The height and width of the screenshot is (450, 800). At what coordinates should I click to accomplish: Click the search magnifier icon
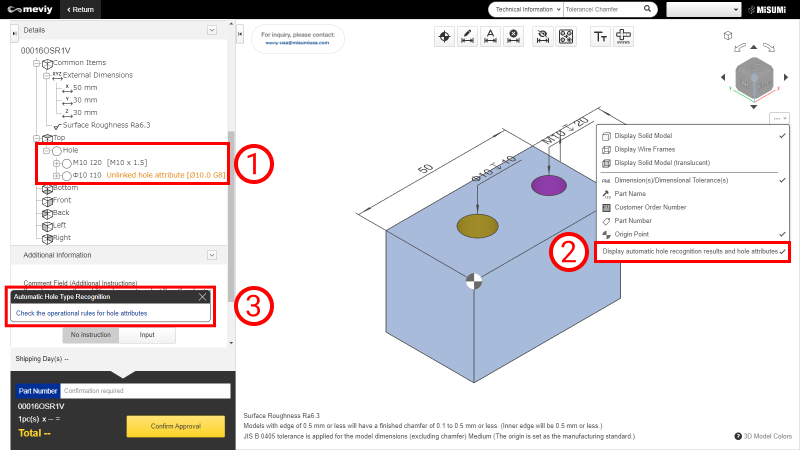click(647, 9)
